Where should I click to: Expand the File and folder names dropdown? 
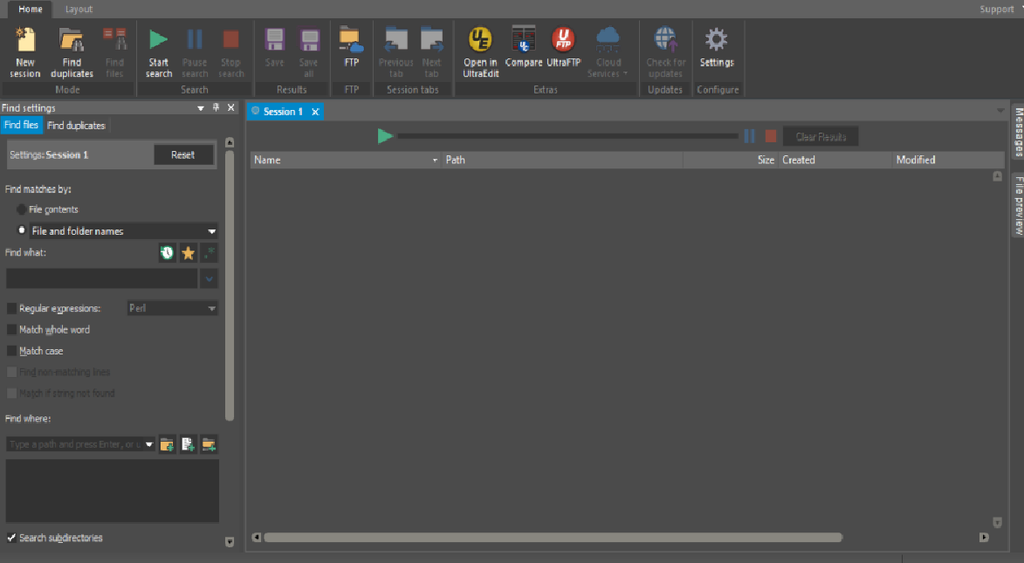[212, 231]
